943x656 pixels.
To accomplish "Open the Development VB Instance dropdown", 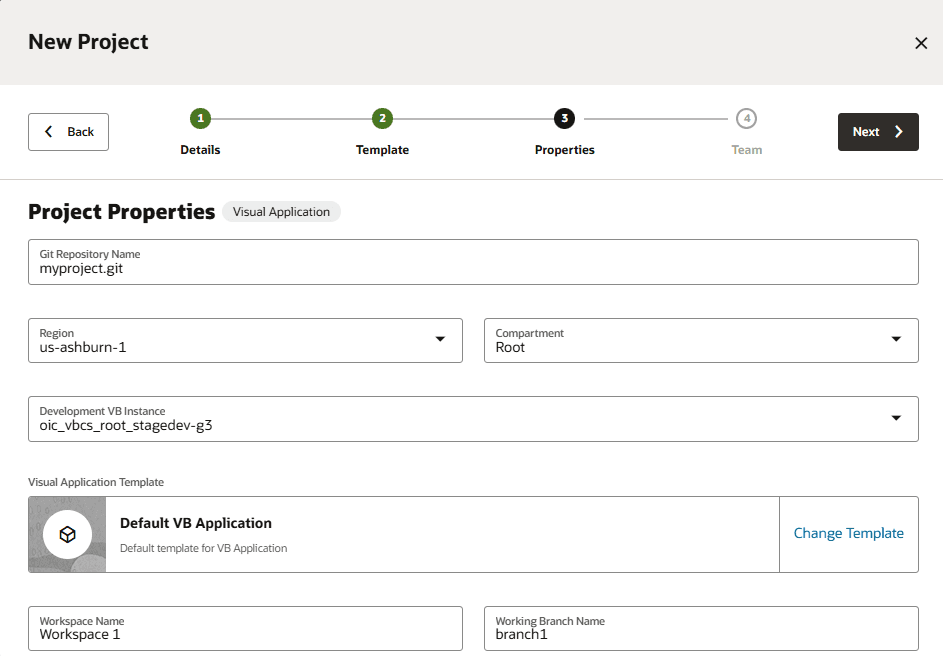I will pyautogui.click(x=473, y=418).
